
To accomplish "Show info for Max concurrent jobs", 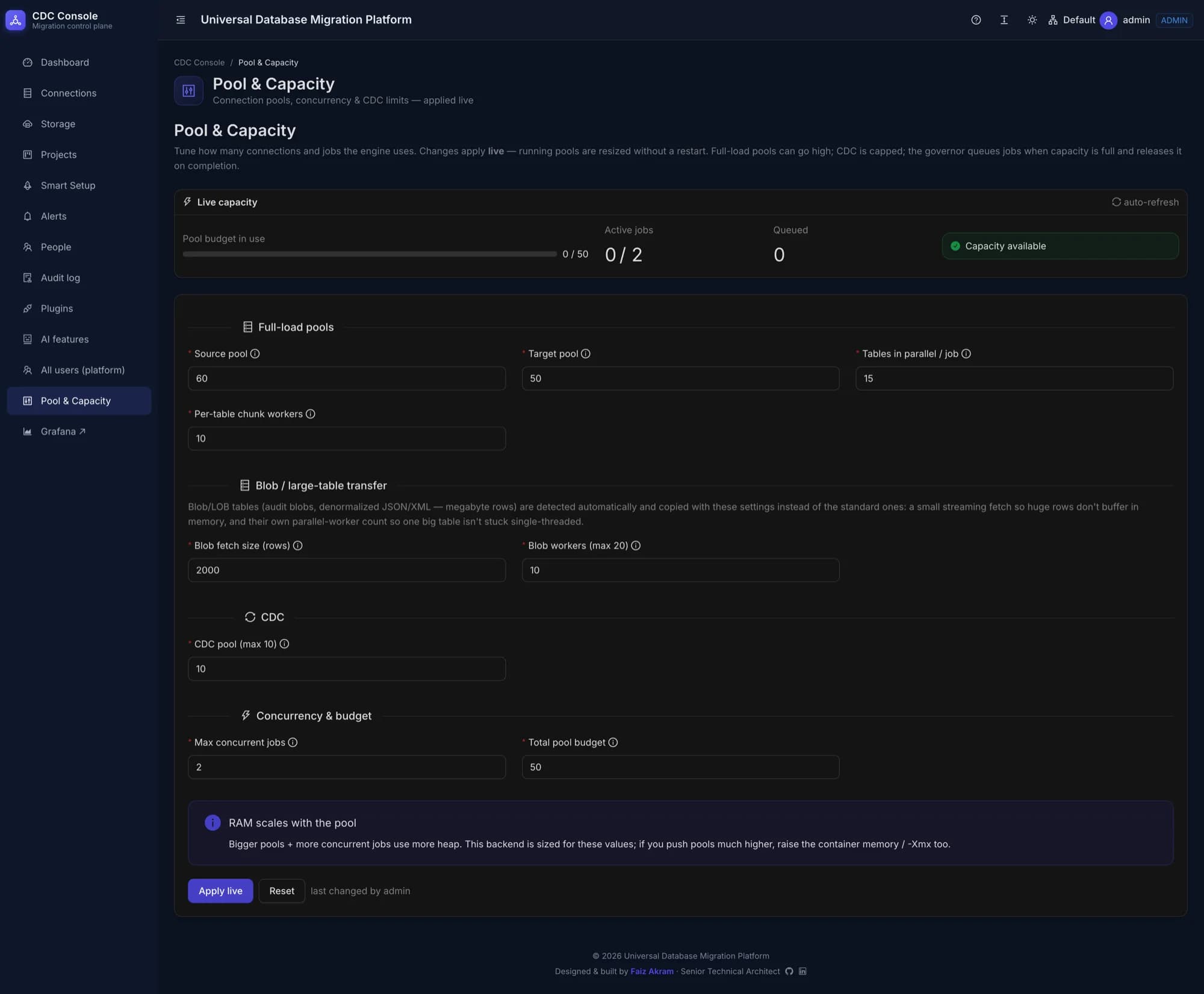I will pos(293,742).
